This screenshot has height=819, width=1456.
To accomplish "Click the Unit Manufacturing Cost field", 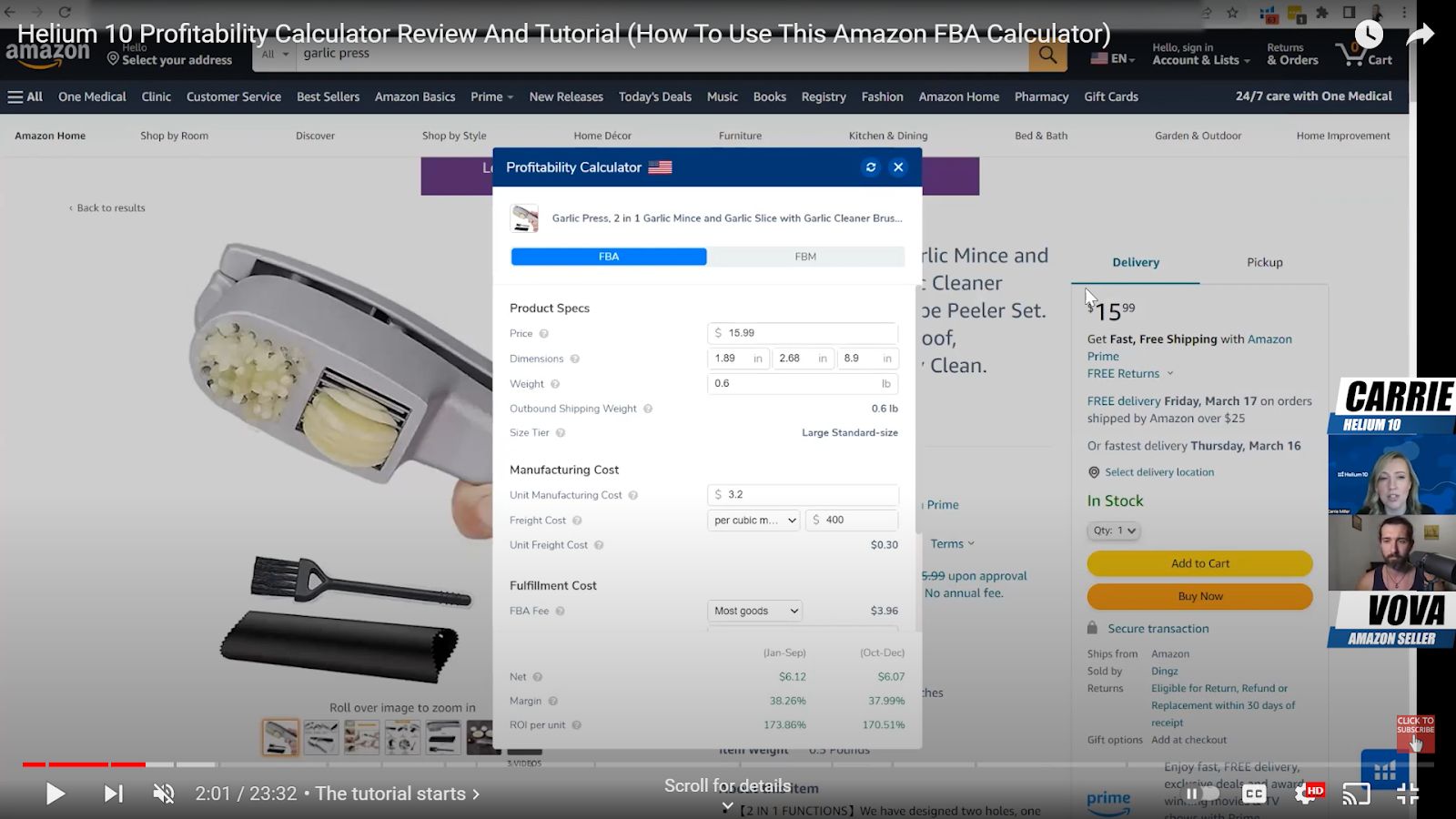I will pos(803,495).
